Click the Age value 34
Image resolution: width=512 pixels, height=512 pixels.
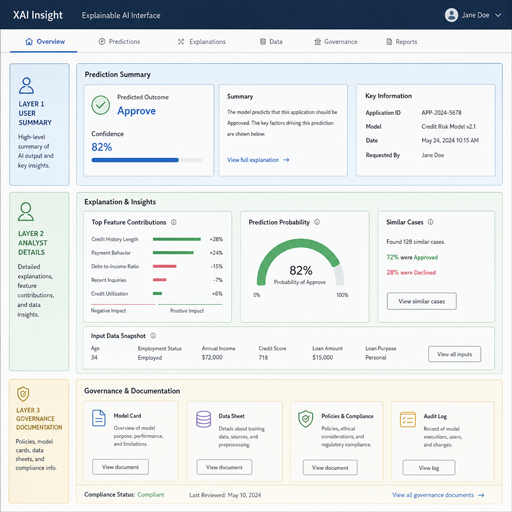pos(94,358)
